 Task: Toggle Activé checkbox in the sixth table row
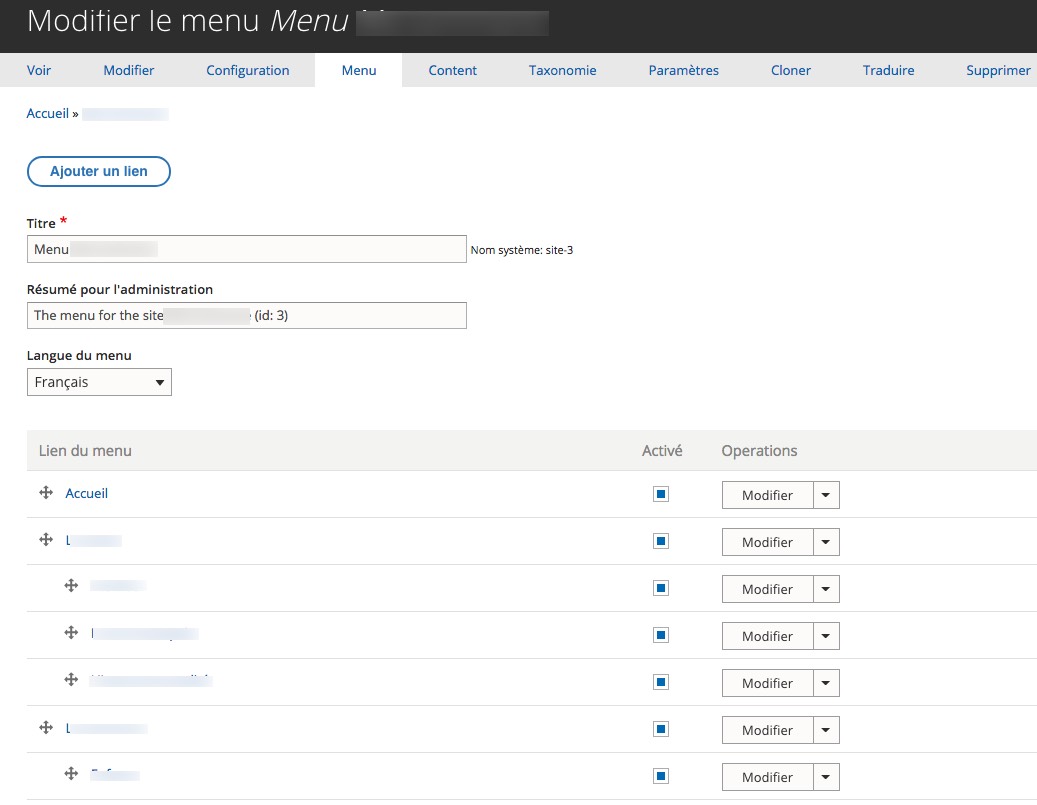point(661,729)
